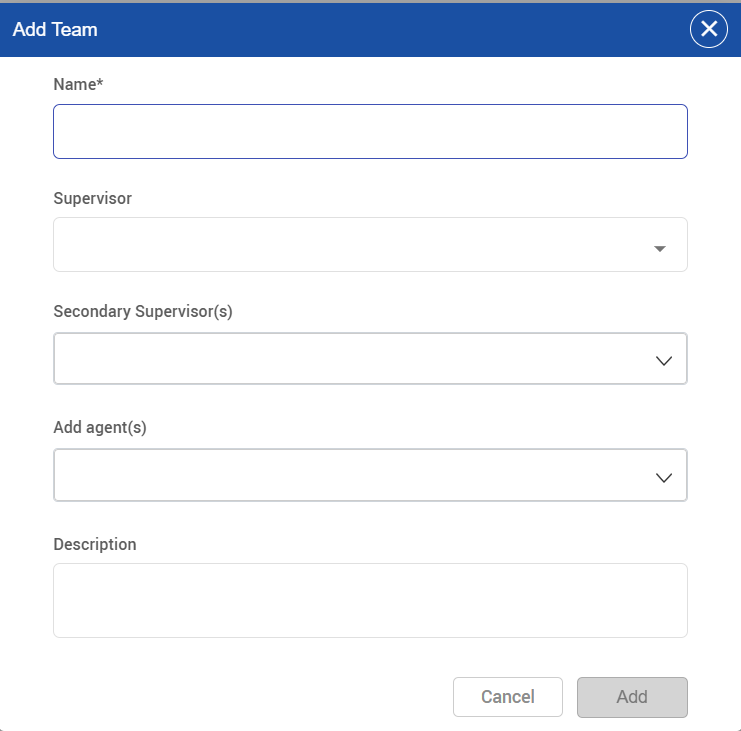Click blank footer area left of Cancel
The width and height of the screenshot is (741, 731).
pyautogui.click(x=250, y=697)
